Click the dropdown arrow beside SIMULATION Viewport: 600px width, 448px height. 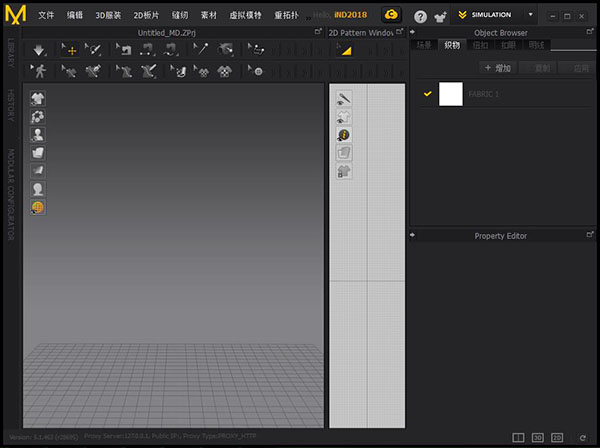point(530,15)
